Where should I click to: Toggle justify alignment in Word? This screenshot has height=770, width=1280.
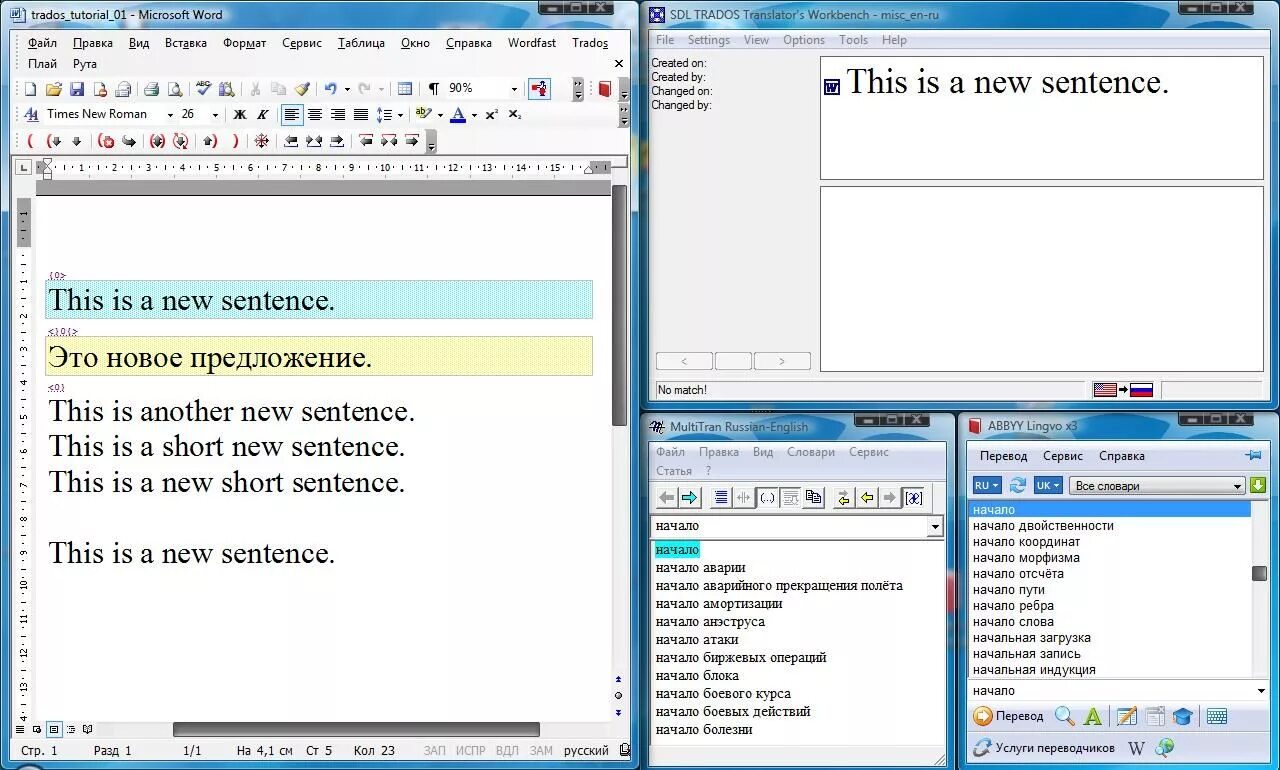361,115
